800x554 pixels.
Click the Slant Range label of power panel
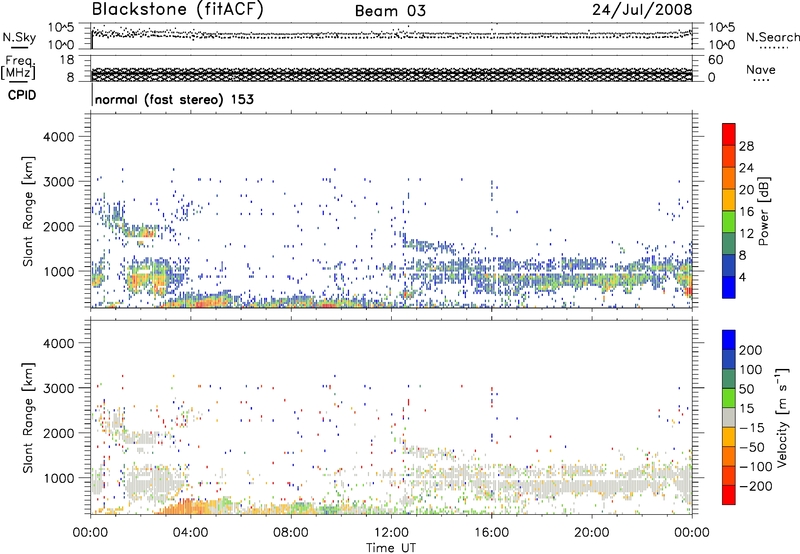[28, 211]
